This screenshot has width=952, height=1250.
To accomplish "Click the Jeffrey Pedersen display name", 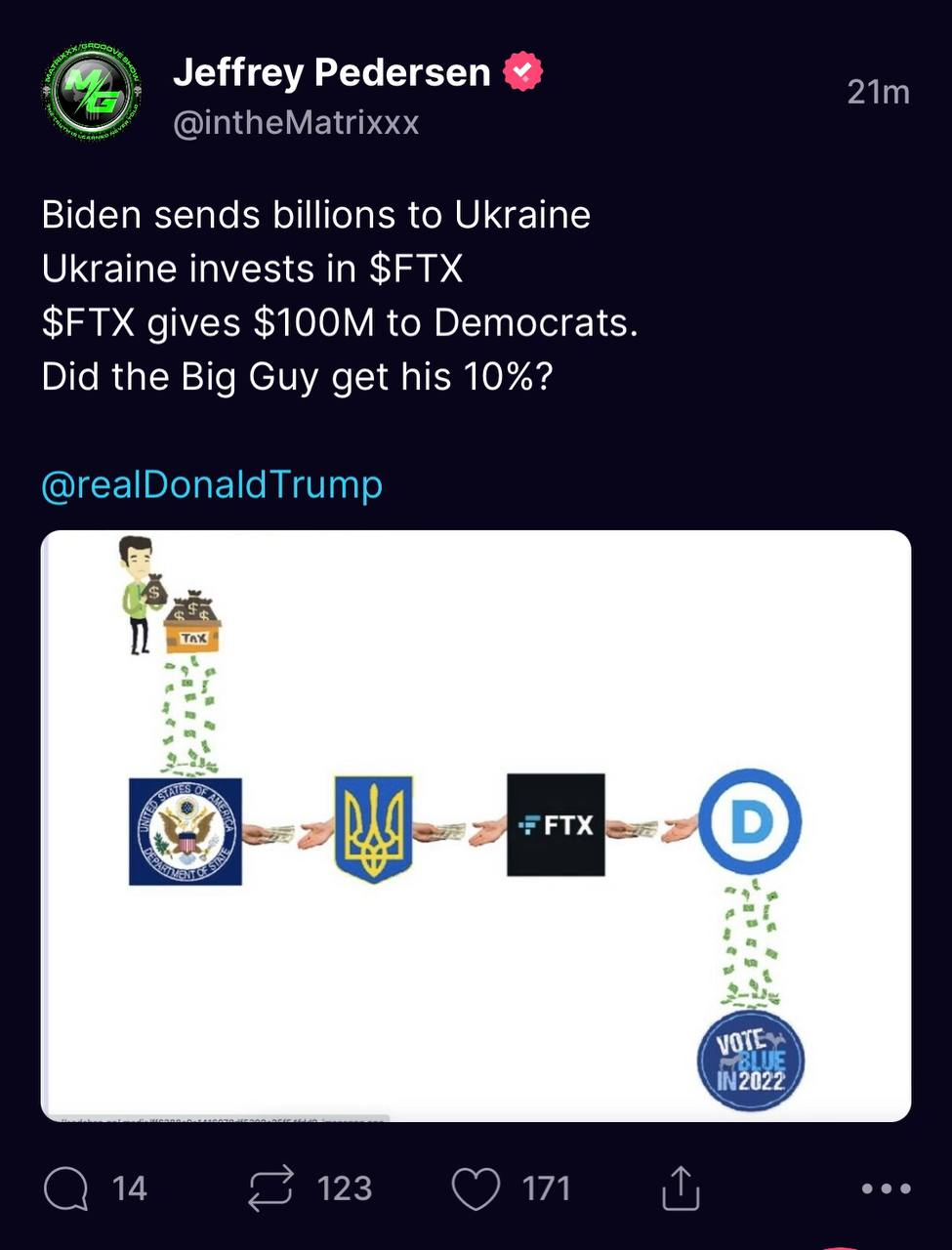I will pyautogui.click(x=332, y=72).
